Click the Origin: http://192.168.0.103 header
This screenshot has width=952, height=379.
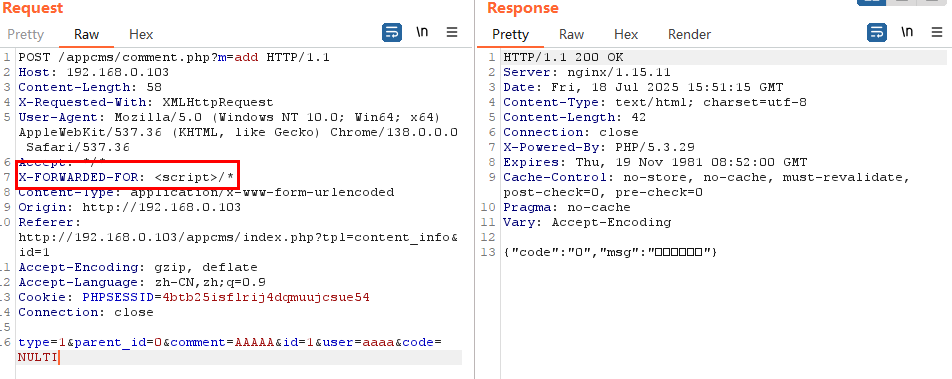pyautogui.click(x=129, y=207)
